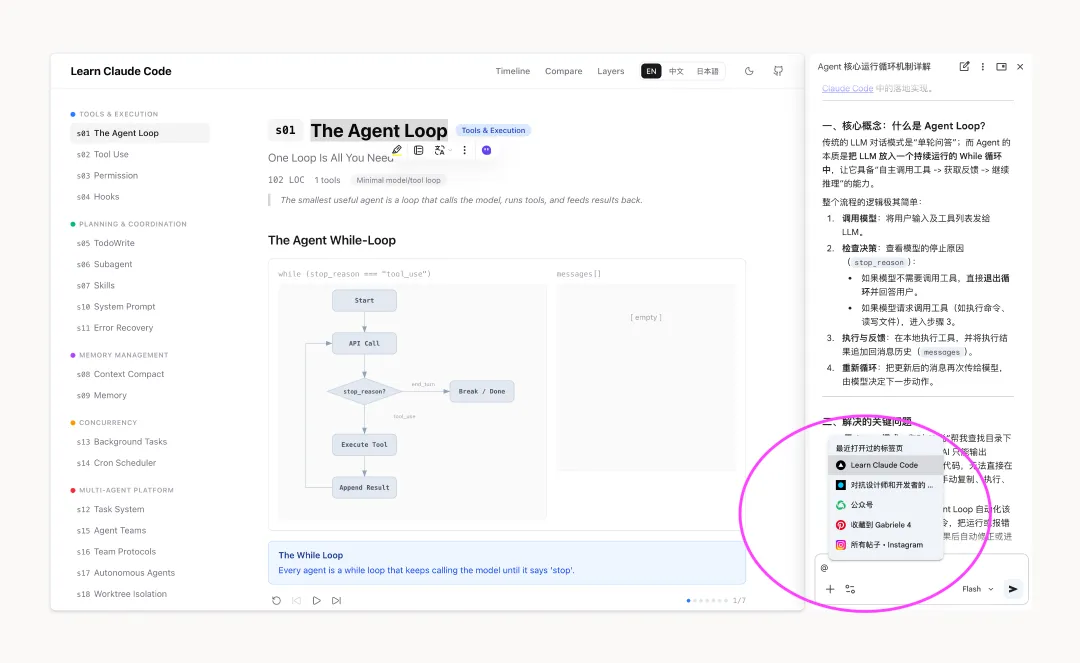1080x663 pixels.
Task: Go to the previous animation step
Action: [296, 600]
